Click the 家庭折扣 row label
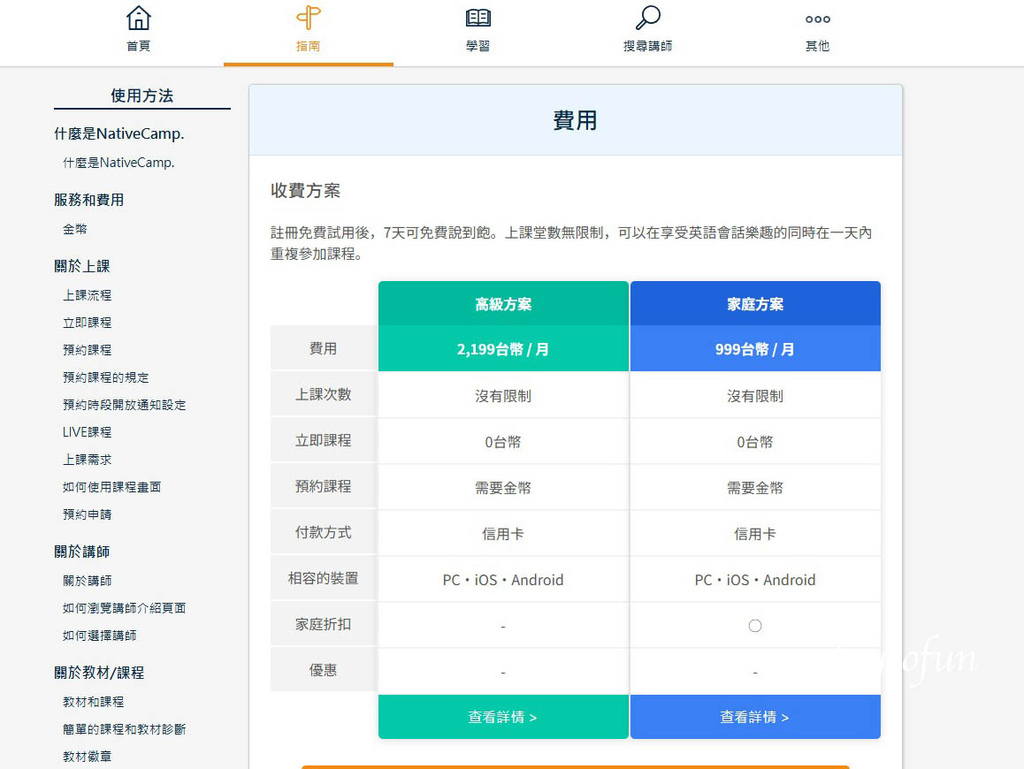Viewport: 1024px width, 769px height. [323, 624]
